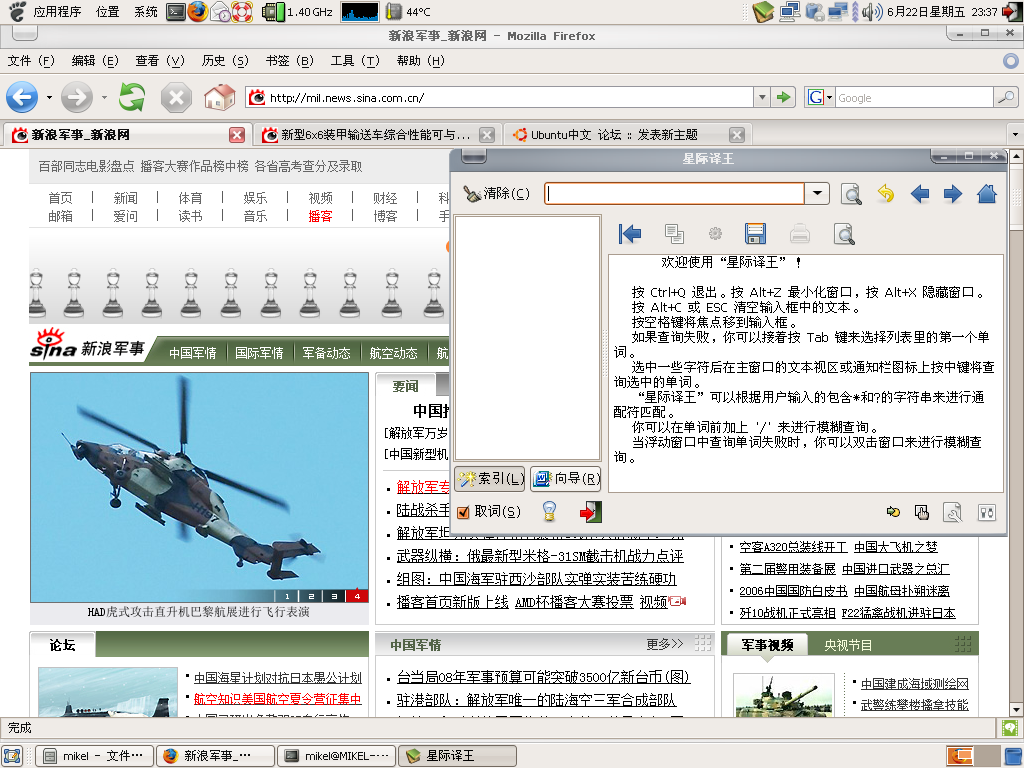The height and width of the screenshot is (768, 1024).
Task: Click the hand icon at StarDict bottom right
Action: pos(922,513)
